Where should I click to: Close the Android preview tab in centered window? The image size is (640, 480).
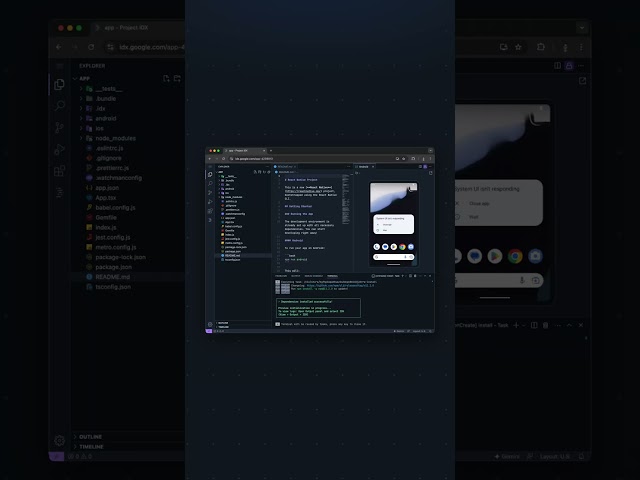point(373,167)
